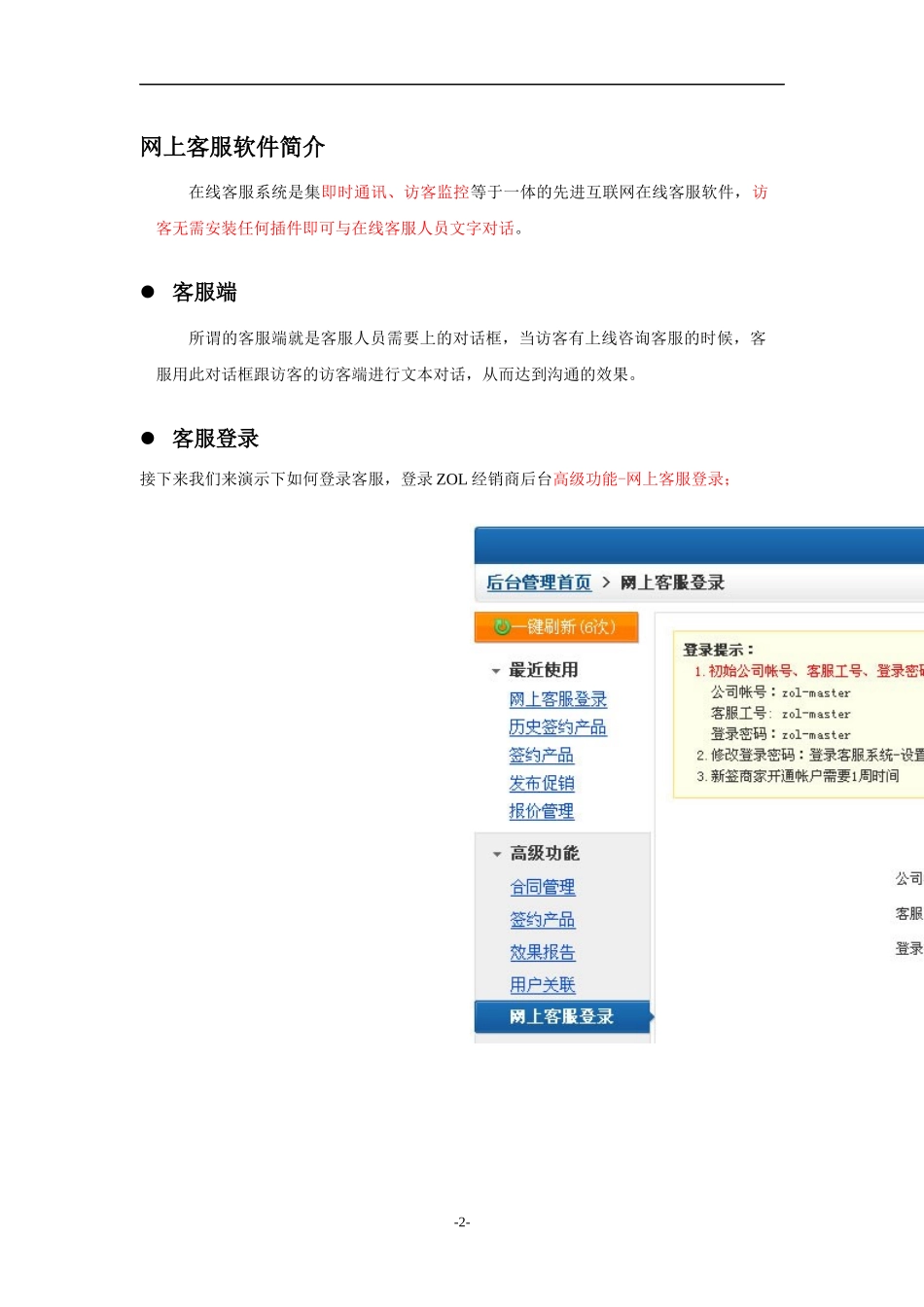This screenshot has width=924, height=1307.
Task: Click the 客服工号: zol-master line
Action: coord(780,714)
